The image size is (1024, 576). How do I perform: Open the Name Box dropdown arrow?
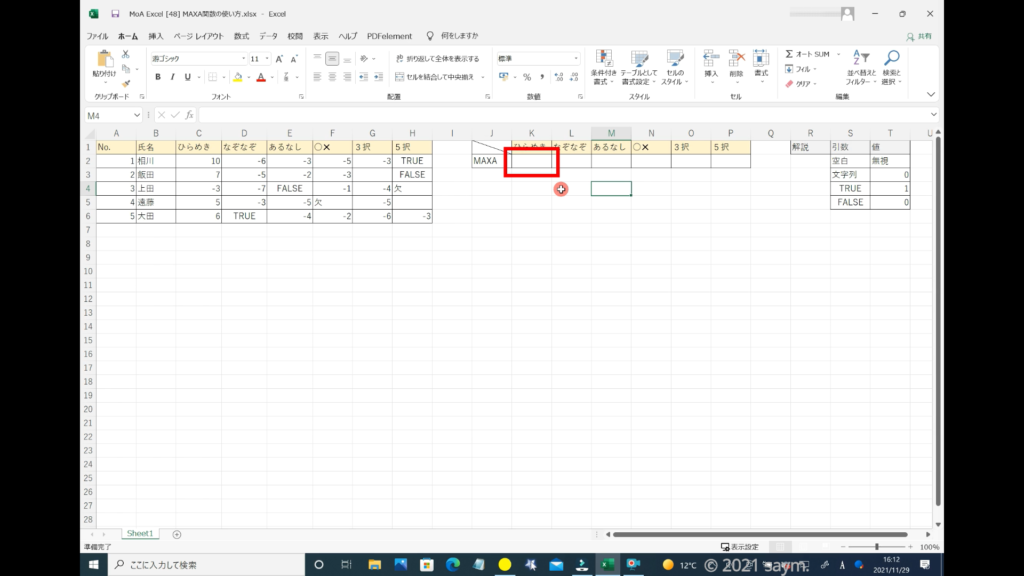click(x=137, y=115)
